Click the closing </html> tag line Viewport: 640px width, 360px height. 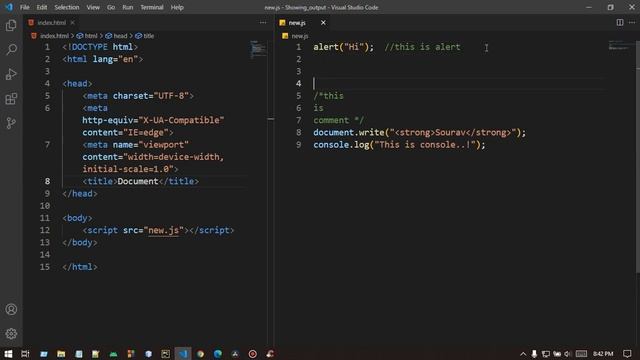pos(80,267)
